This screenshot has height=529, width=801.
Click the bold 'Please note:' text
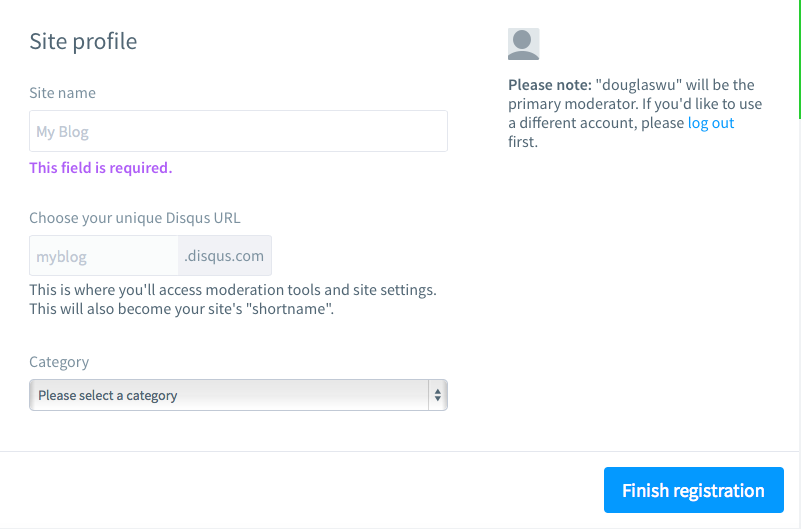[550, 85]
